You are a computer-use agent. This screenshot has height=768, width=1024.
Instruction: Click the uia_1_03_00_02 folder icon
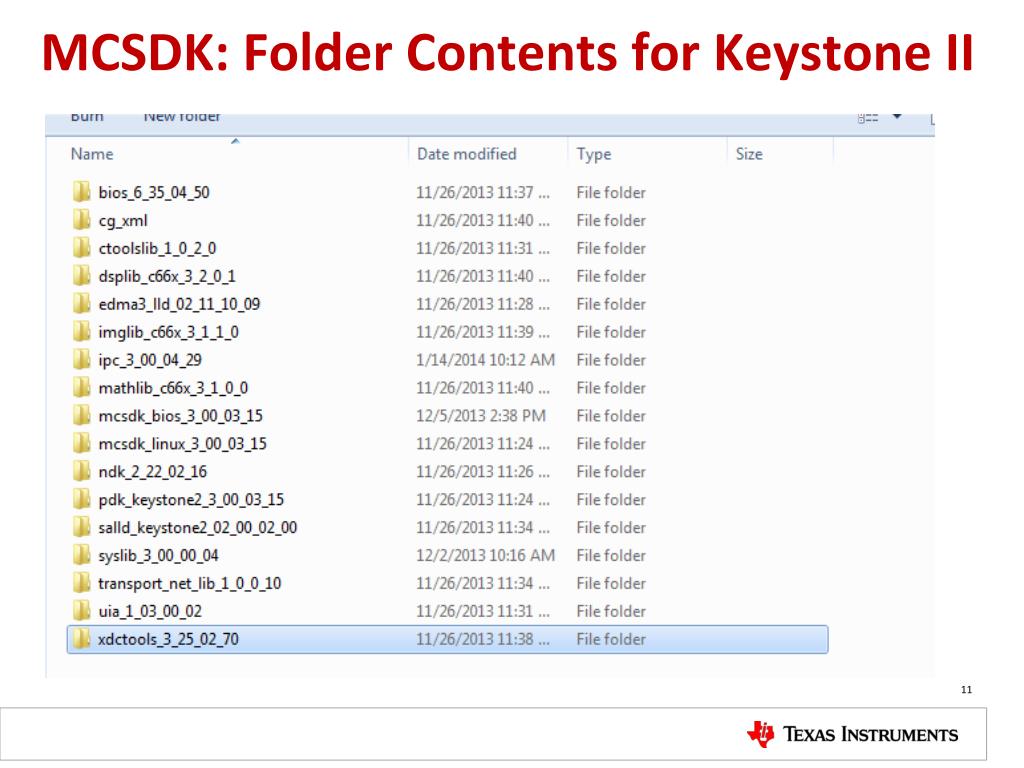click(82, 611)
